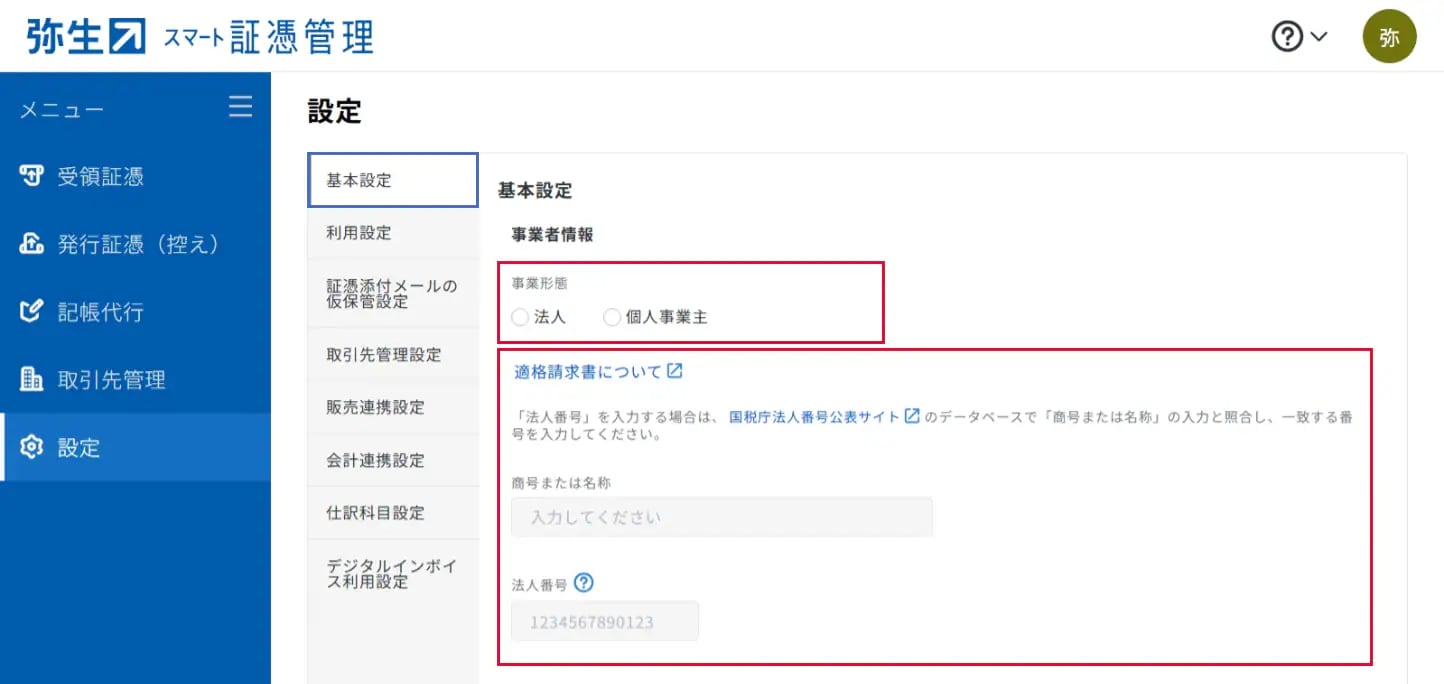Click the 記帳代行 pencil icon

[x=32, y=312]
